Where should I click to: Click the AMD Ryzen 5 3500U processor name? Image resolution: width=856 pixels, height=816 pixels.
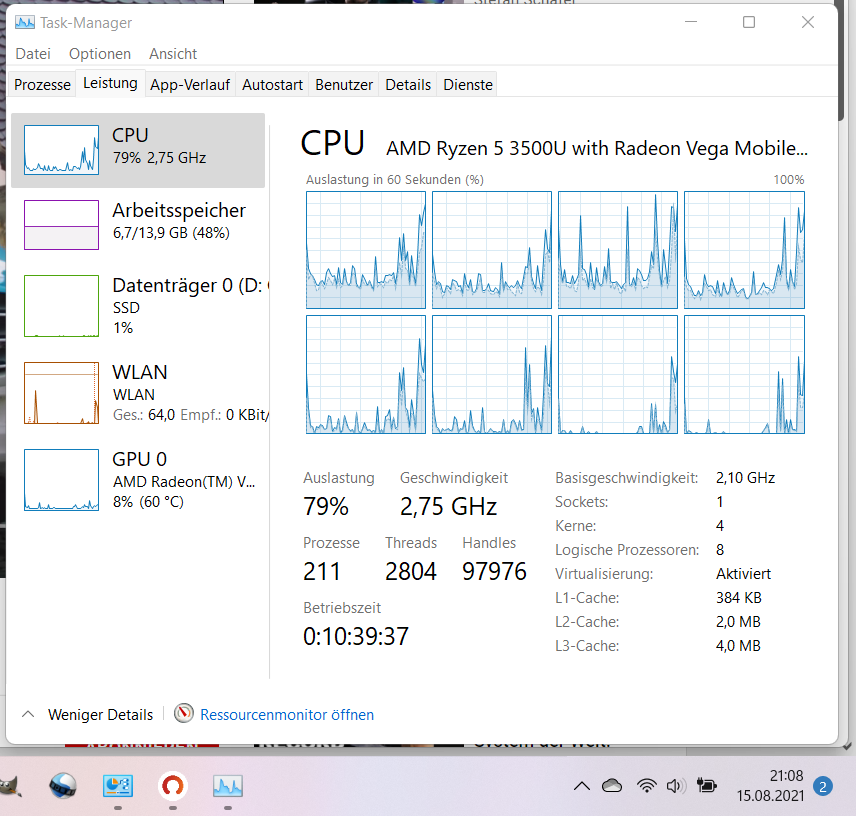[597, 148]
